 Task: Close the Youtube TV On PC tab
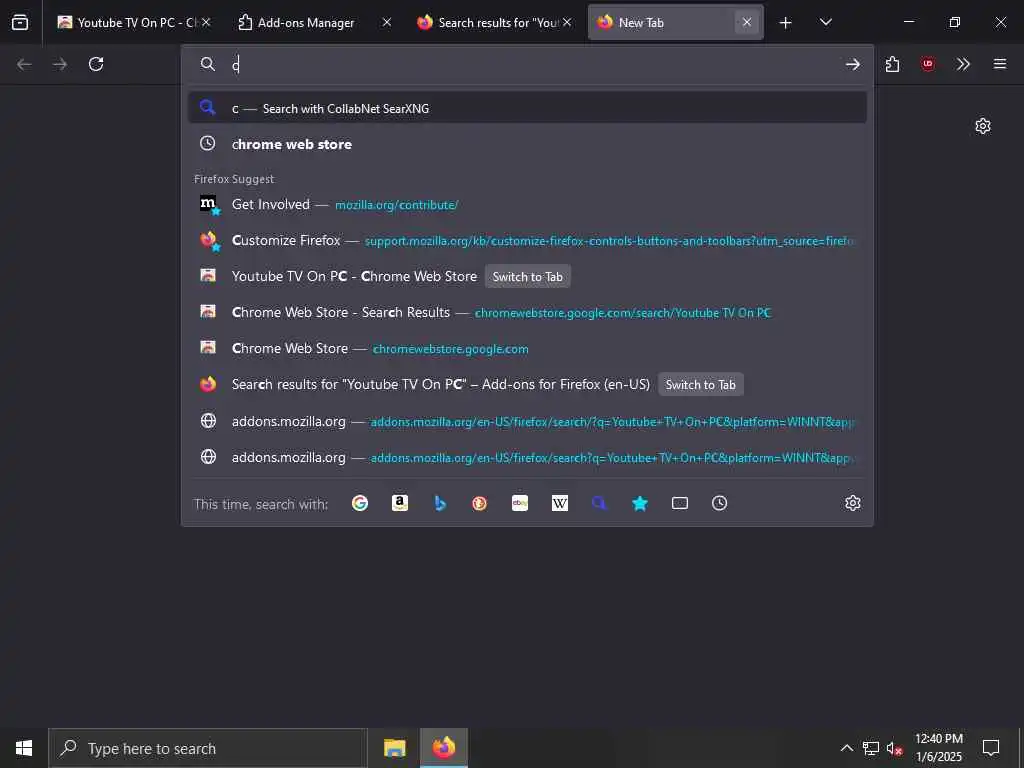(x=206, y=23)
